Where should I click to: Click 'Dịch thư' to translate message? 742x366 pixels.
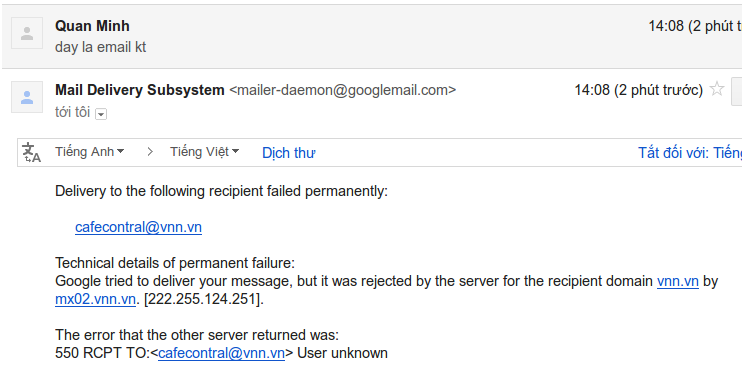(x=289, y=153)
